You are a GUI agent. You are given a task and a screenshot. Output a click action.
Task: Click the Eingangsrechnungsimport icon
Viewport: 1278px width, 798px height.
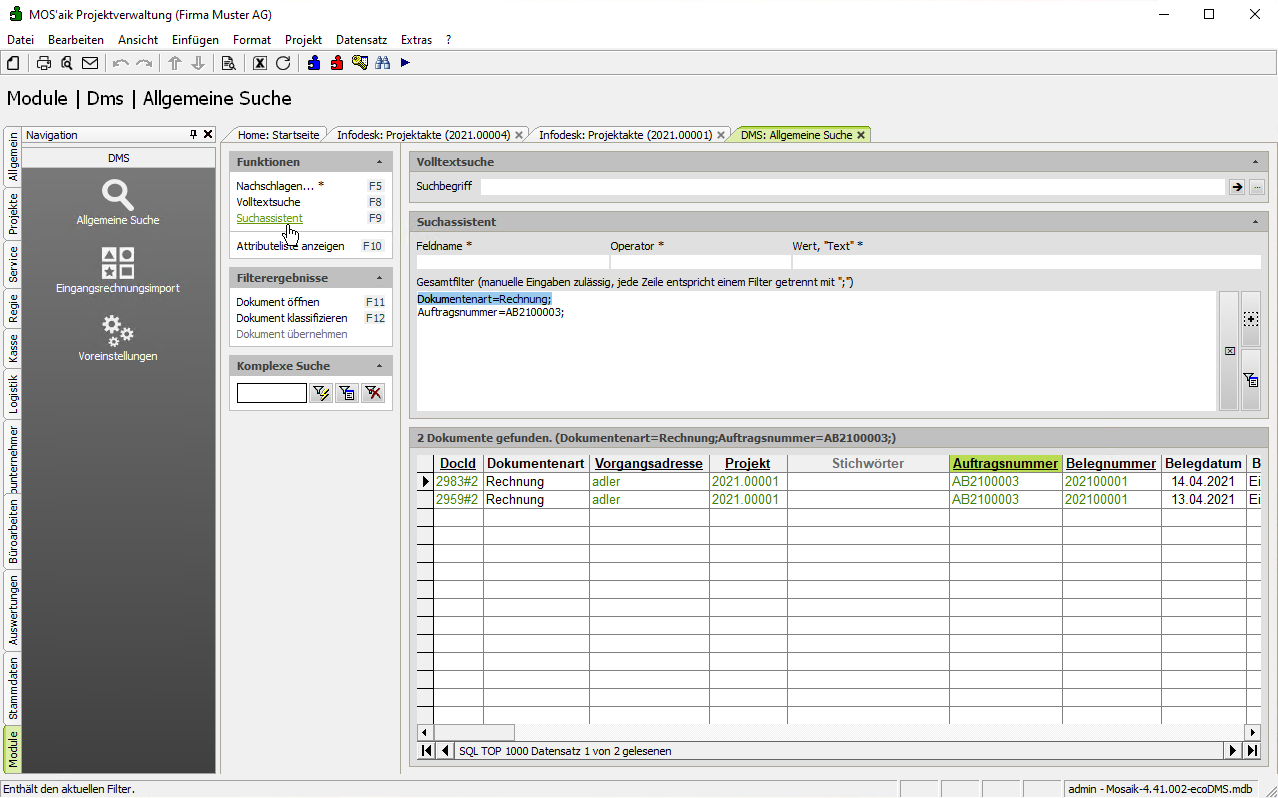tap(118, 263)
